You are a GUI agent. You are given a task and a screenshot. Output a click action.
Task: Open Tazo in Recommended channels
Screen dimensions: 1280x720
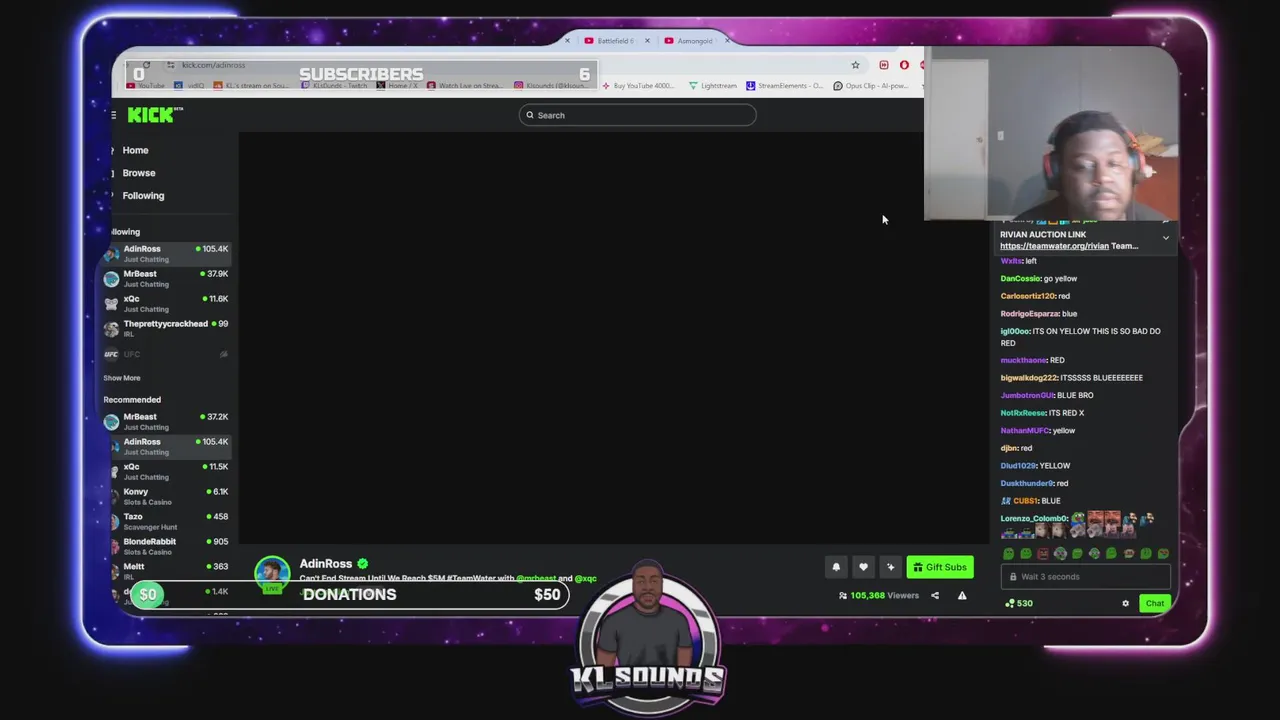[166, 521]
